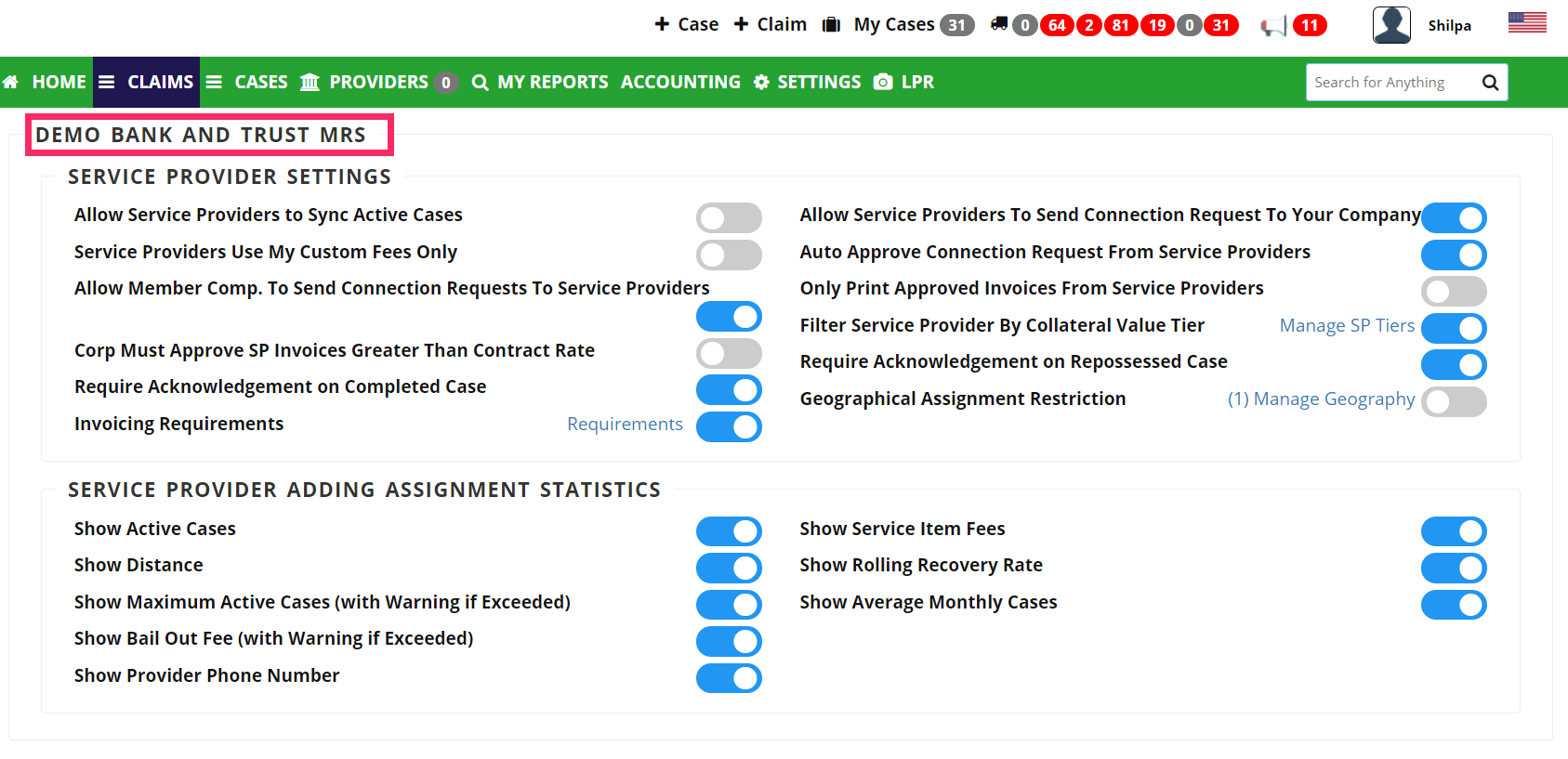Open the CASES menu
Viewport: 1568px width, 759px height.
point(261,83)
